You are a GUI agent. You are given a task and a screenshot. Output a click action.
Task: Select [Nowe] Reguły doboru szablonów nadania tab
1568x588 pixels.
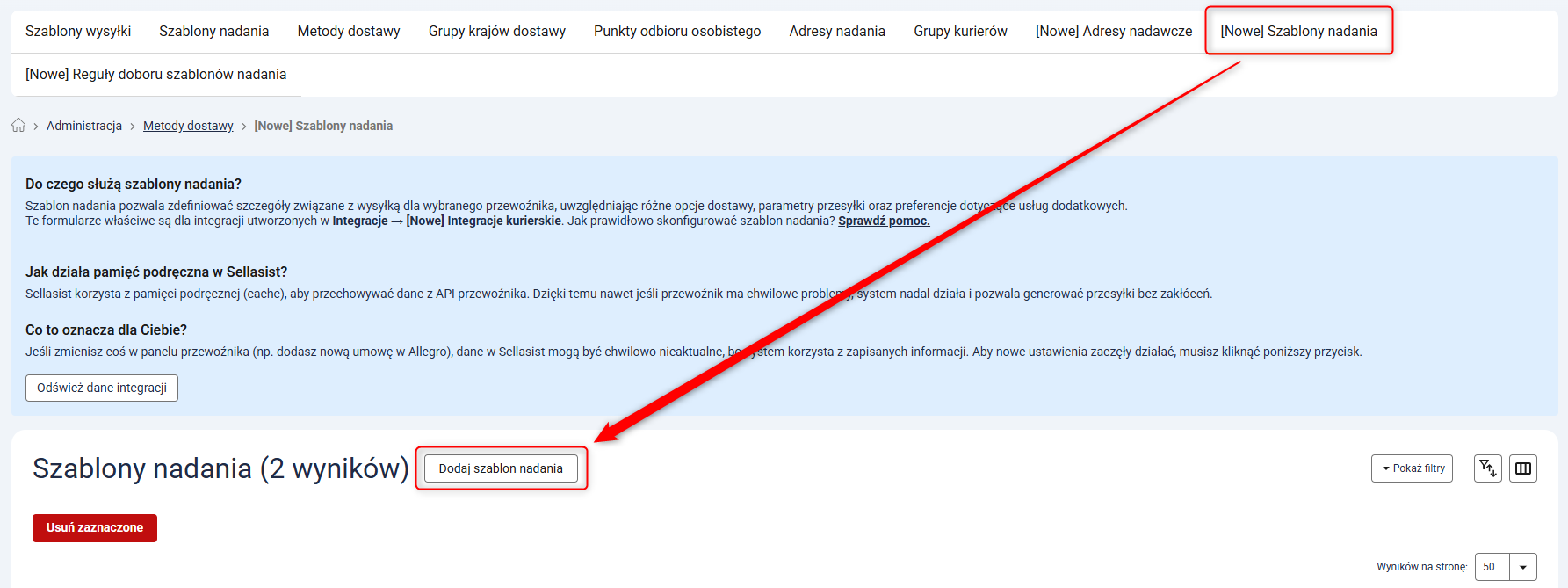[x=156, y=75]
